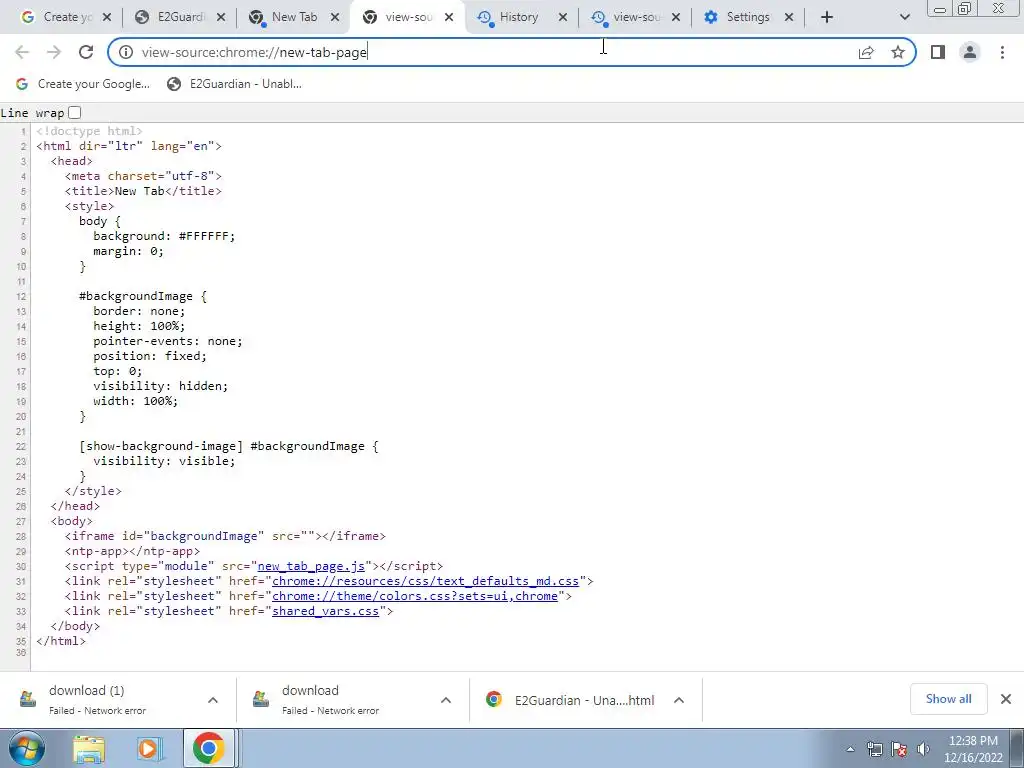The height and width of the screenshot is (768, 1024).
Task: Open the Create your Google bookmark
Action: click(83, 84)
